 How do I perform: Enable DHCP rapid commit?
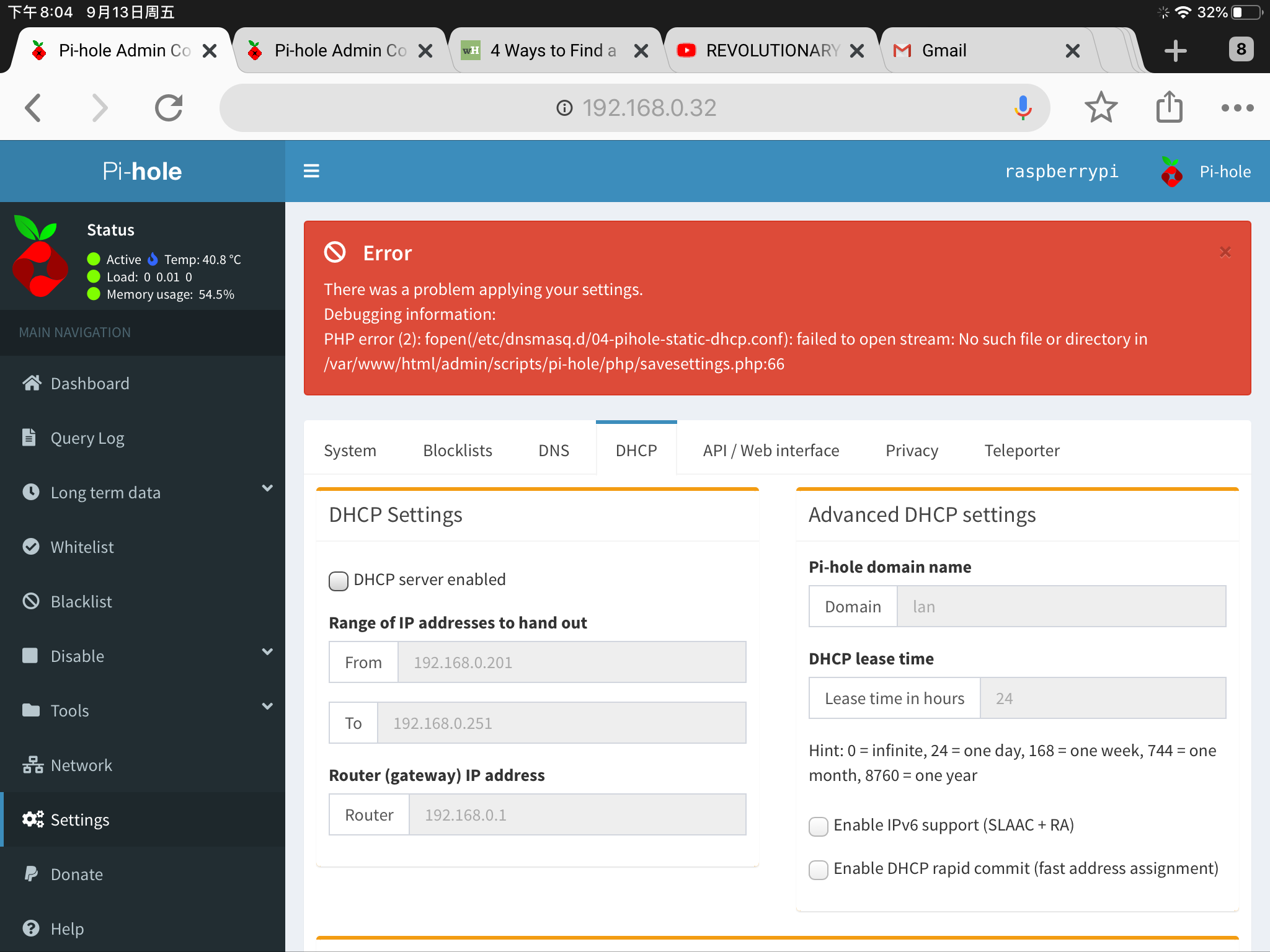[819, 870]
